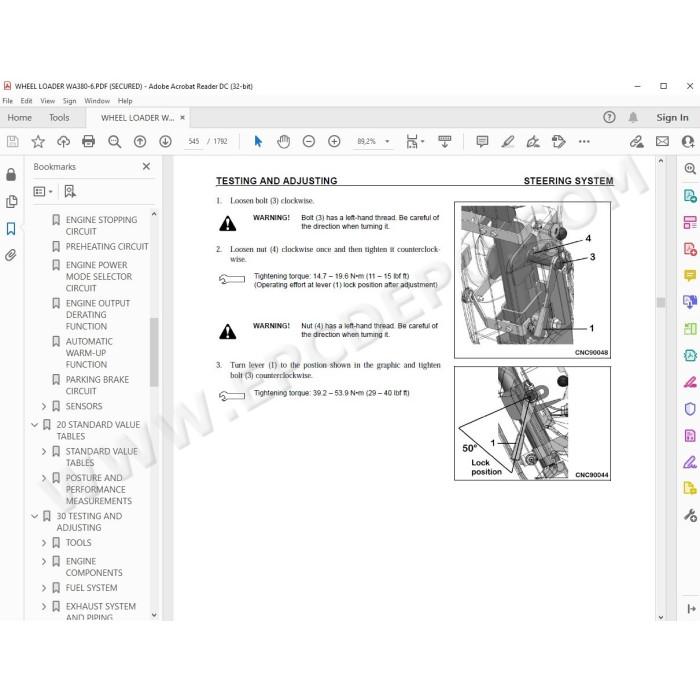Expand the ENGINE COMPONENTS bookmark
The image size is (700, 700).
tap(44, 562)
